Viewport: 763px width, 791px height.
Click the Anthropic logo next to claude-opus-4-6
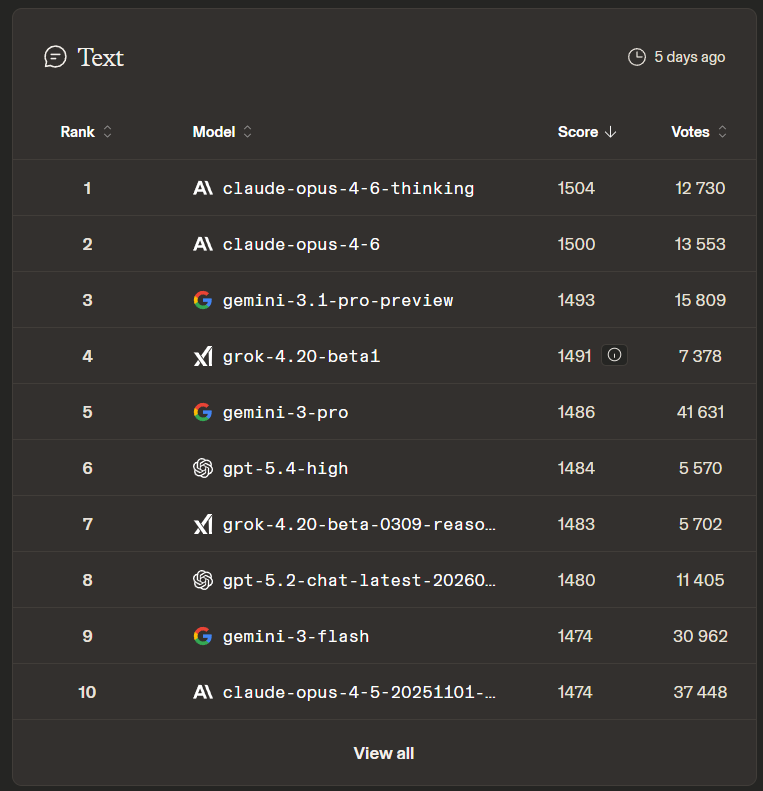click(203, 244)
